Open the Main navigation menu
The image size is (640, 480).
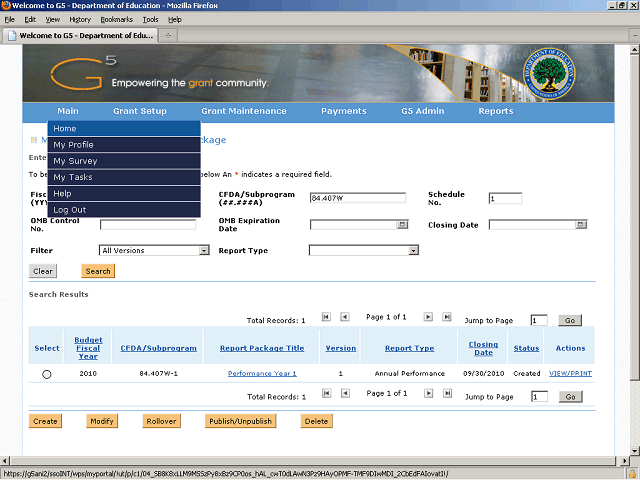[x=68, y=111]
